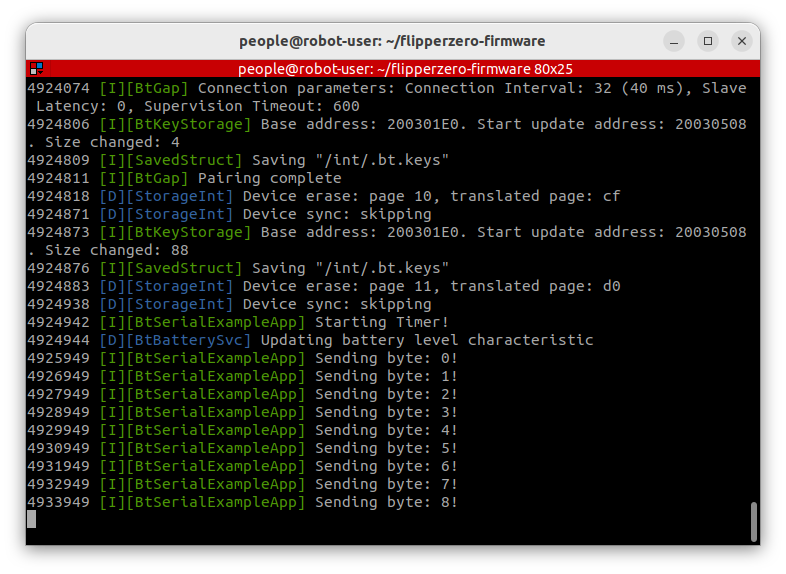Click the [BtBatterySvc] tag
The height and width of the screenshot is (574, 786).
pos(188,340)
